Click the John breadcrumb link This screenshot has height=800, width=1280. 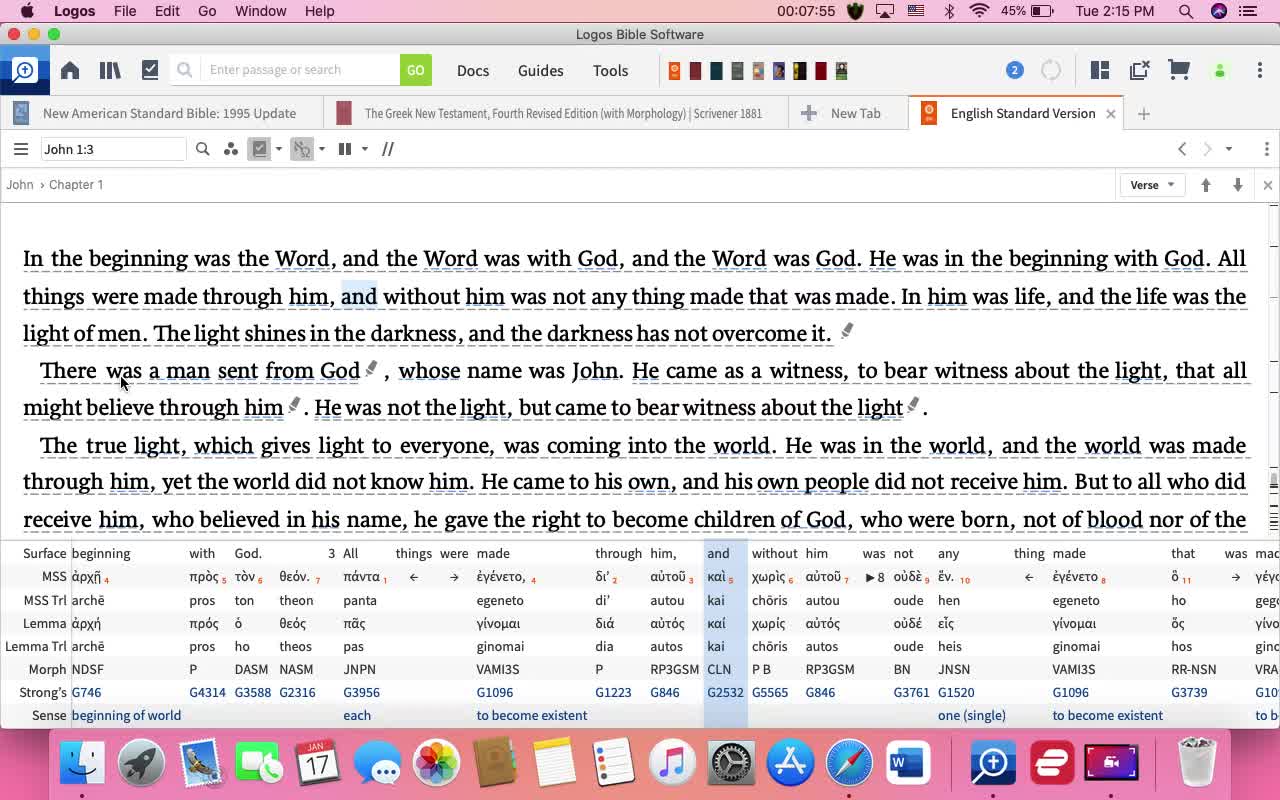(x=20, y=185)
